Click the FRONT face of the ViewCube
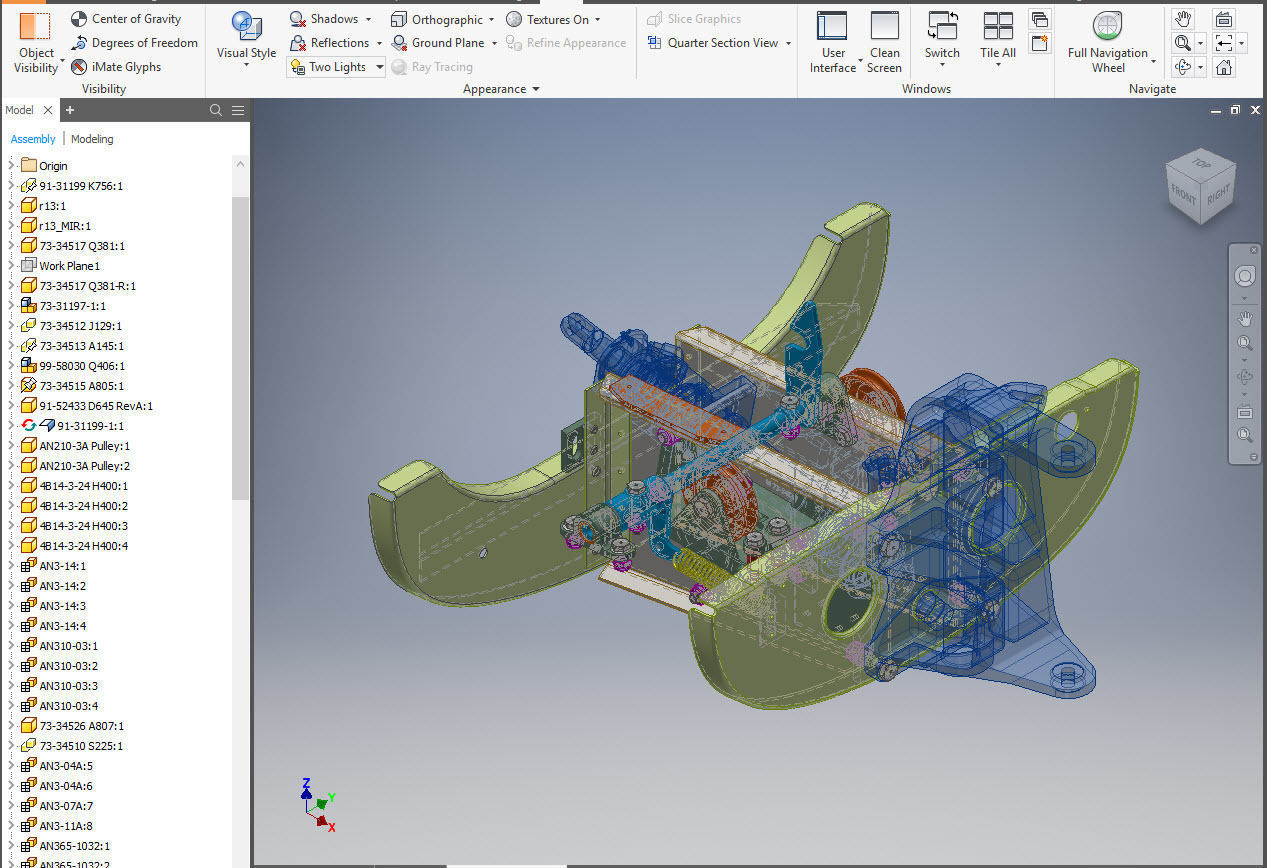The width and height of the screenshot is (1267, 868). pos(1184,196)
